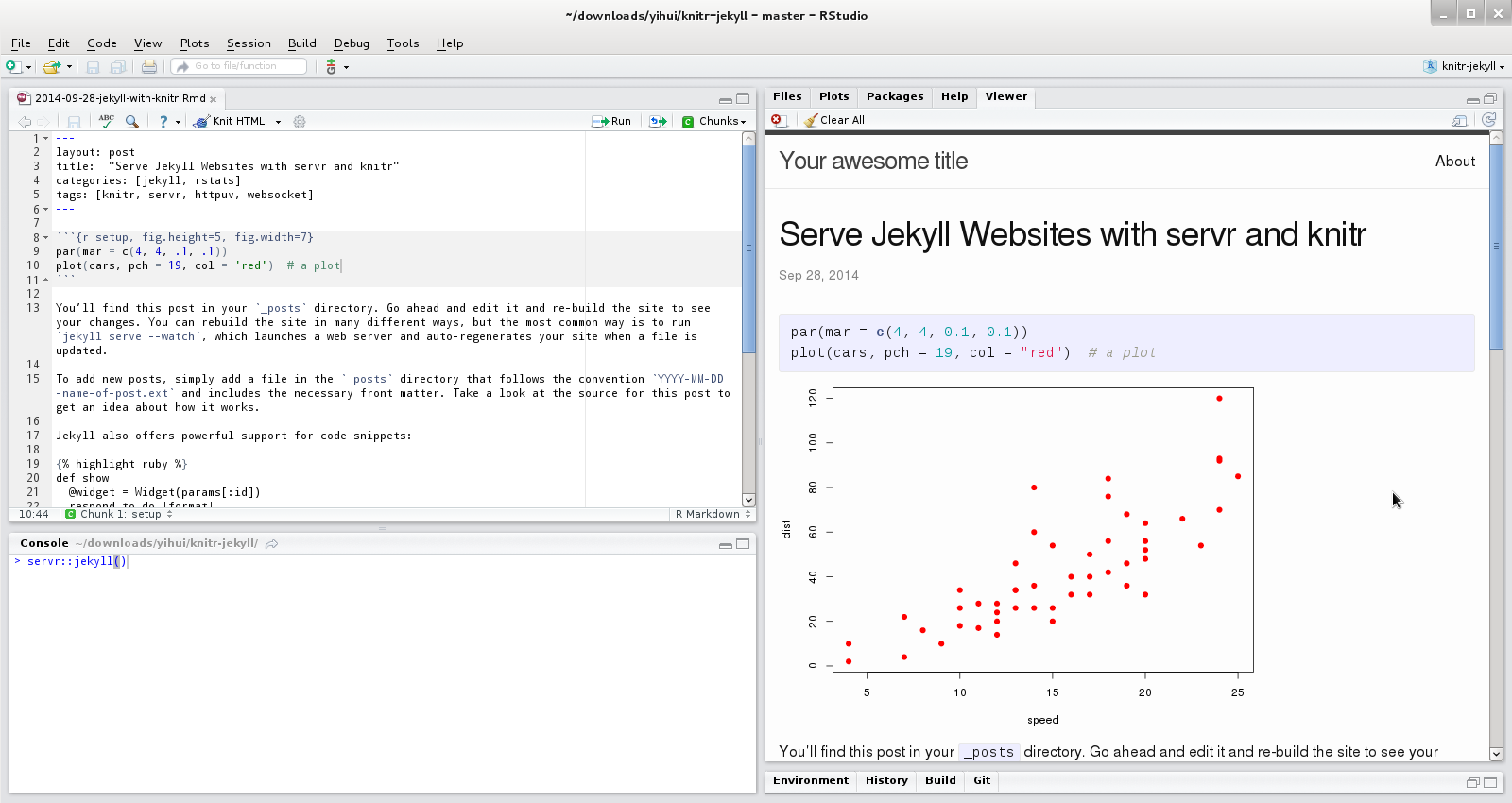Image resolution: width=1512 pixels, height=803 pixels.
Task: Click the Clear All button in Viewer
Action: click(834, 120)
